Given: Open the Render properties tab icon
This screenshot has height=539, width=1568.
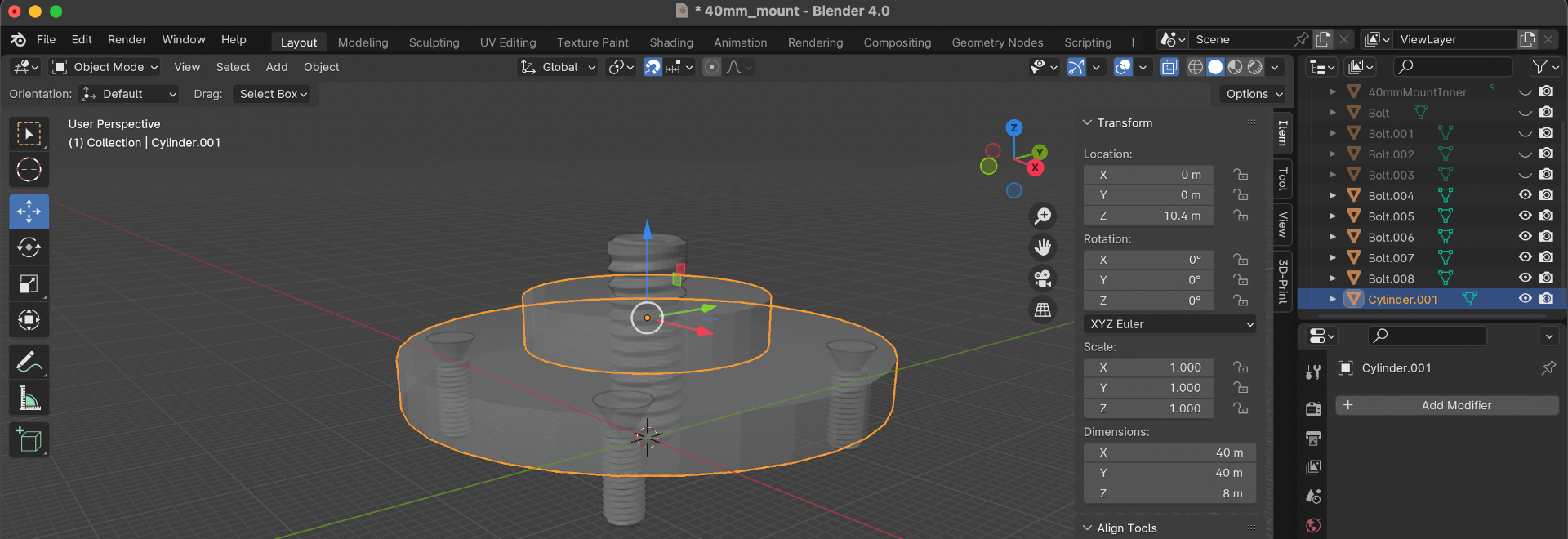Looking at the screenshot, I should tap(1313, 408).
